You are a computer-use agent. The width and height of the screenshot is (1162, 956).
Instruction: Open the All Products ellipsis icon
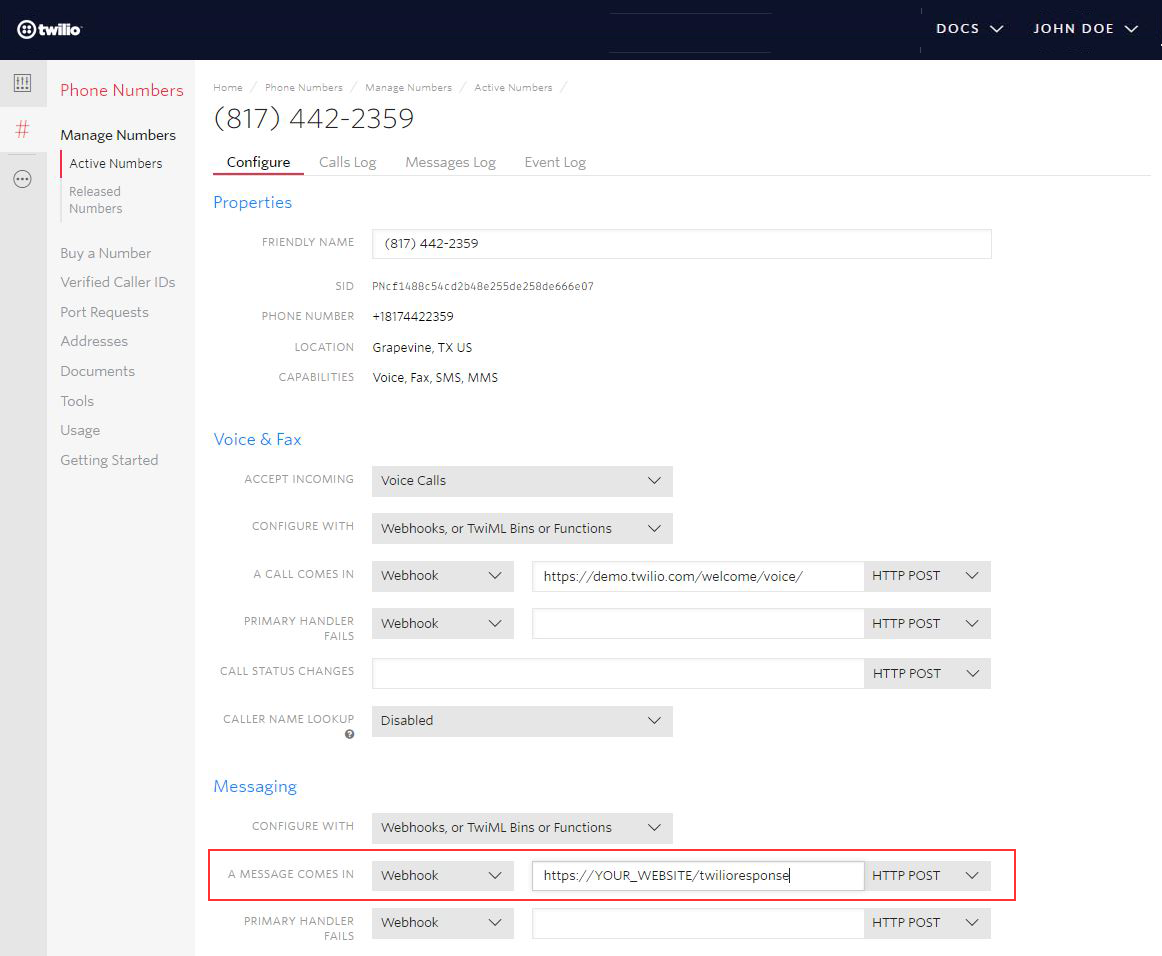(22, 179)
